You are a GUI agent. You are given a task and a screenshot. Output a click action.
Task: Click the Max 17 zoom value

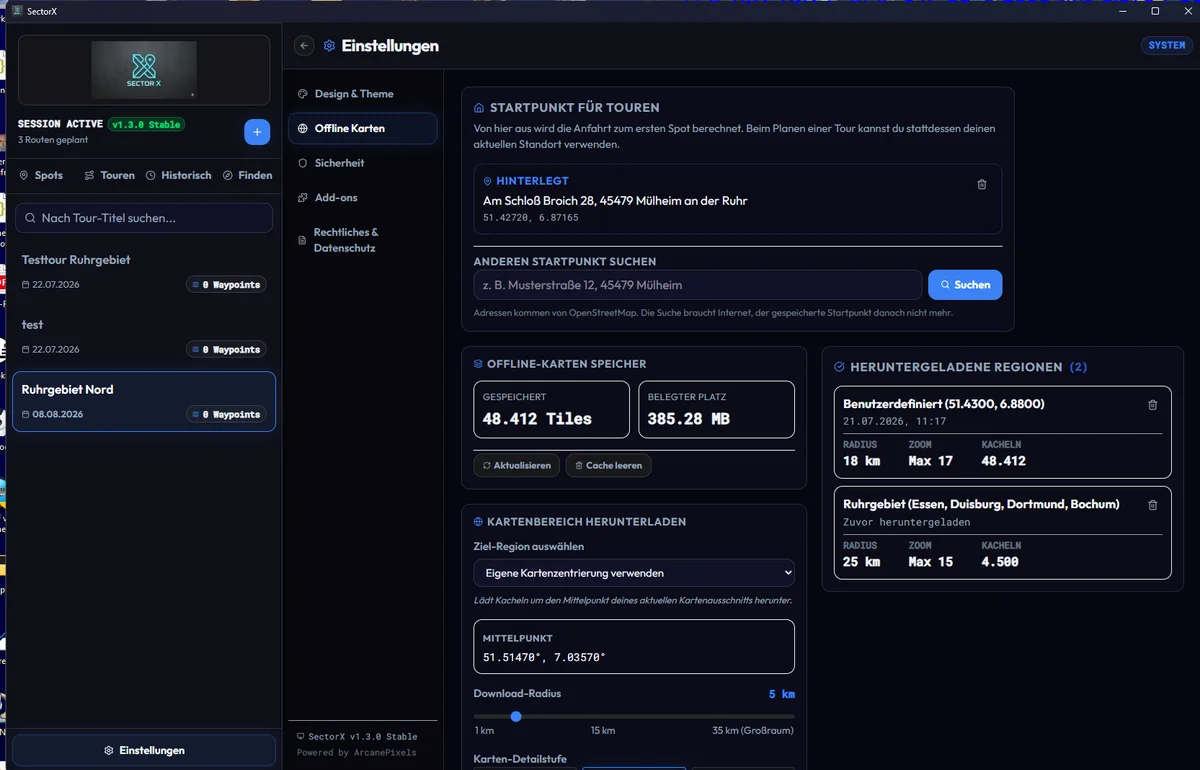(930, 461)
